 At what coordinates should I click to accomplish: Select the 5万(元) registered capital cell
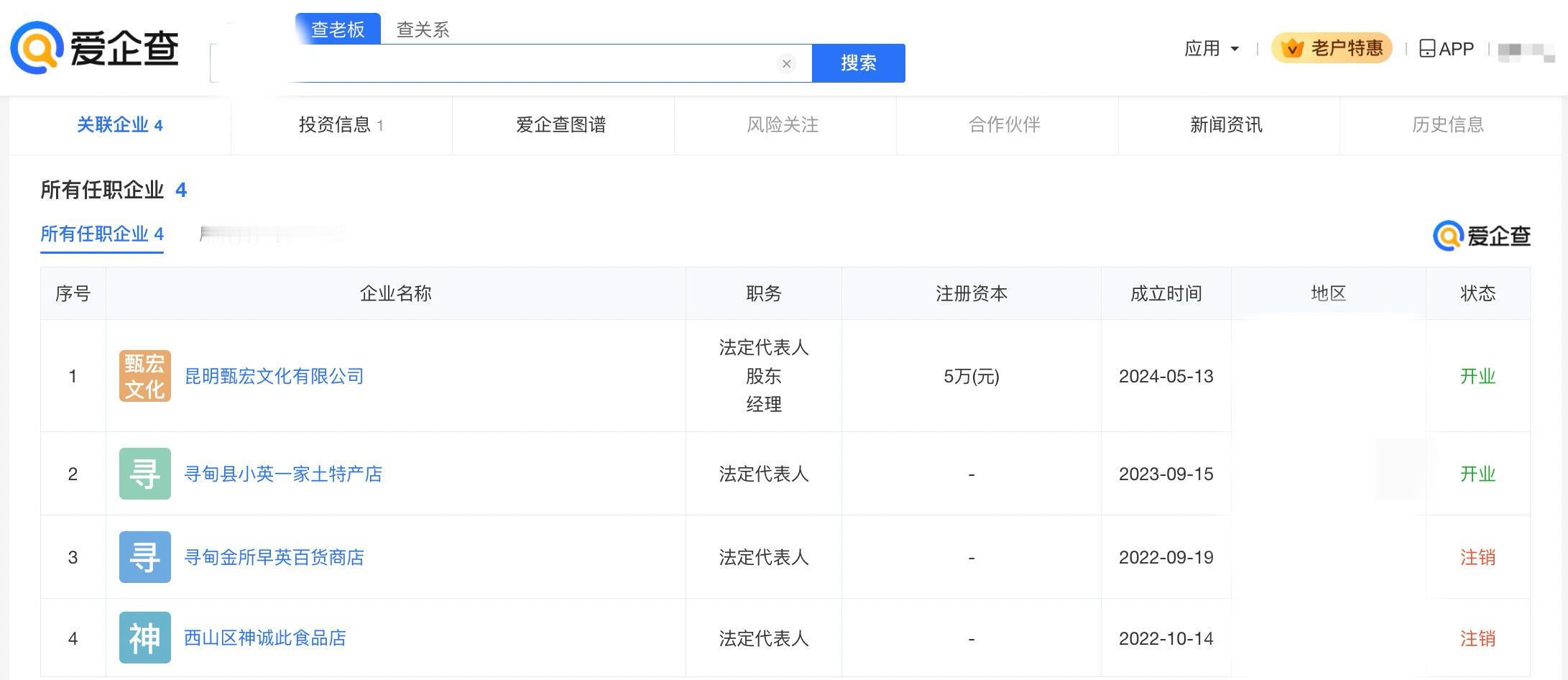pyautogui.click(x=972, y=376)
